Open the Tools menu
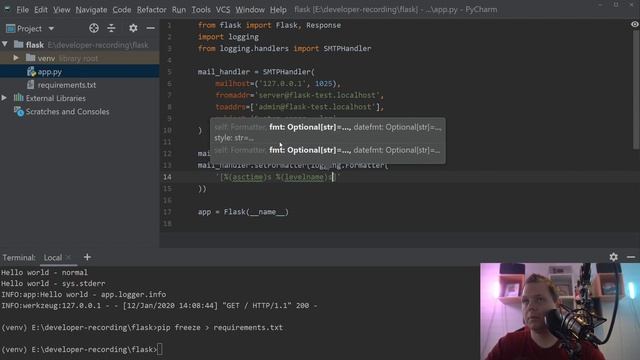Image resolution: width=640 pixels, height=360 pixels. [x=201, y=9]
